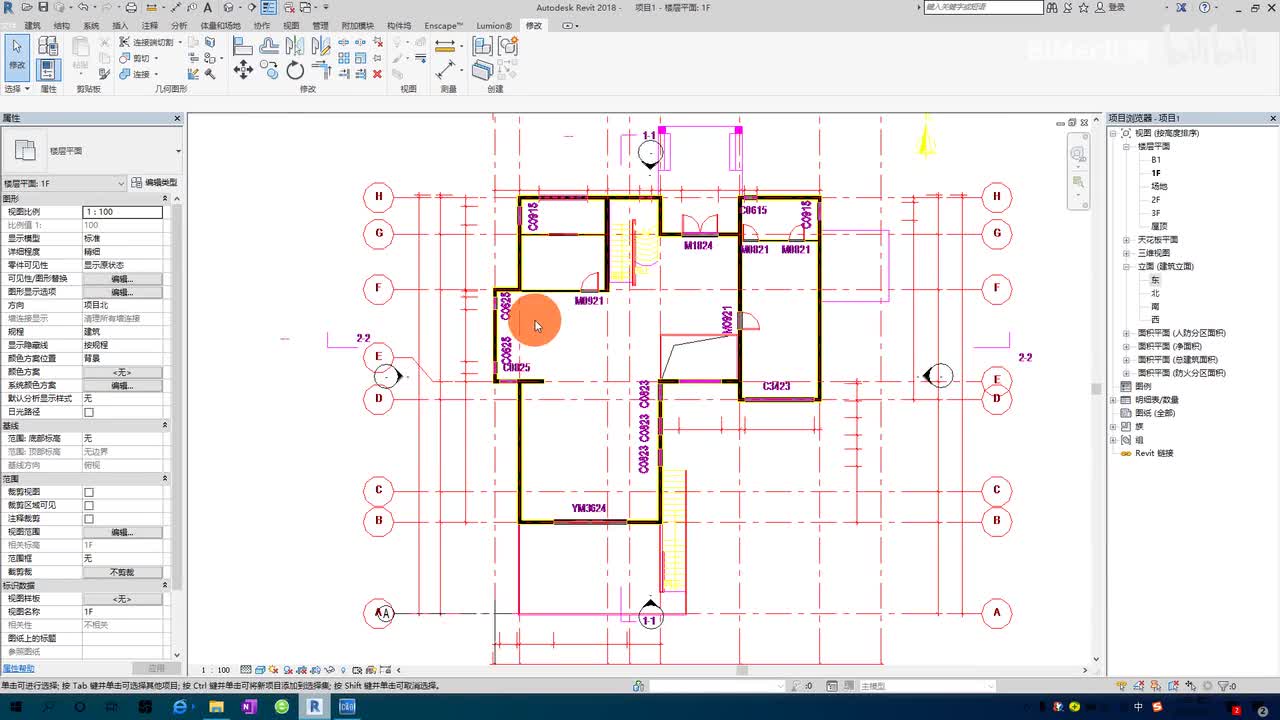Expand the 三维视图 tree node
Viewport: 1280px width, 720px height.
click(1125, 253)
